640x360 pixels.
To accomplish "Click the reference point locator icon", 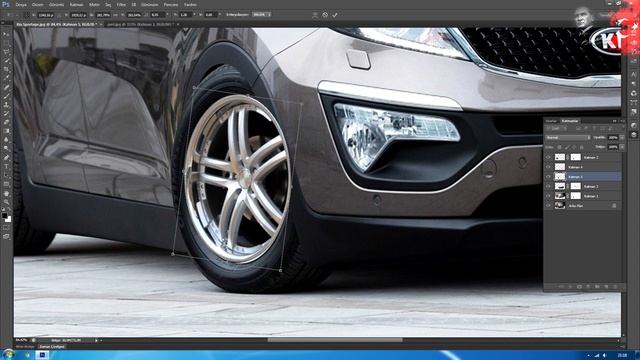I will click(27, 15).
